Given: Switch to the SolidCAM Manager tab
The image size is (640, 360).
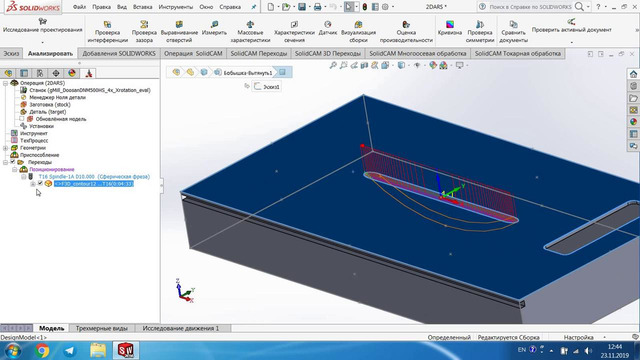Looking at the screenshot, I should (89, 73).
